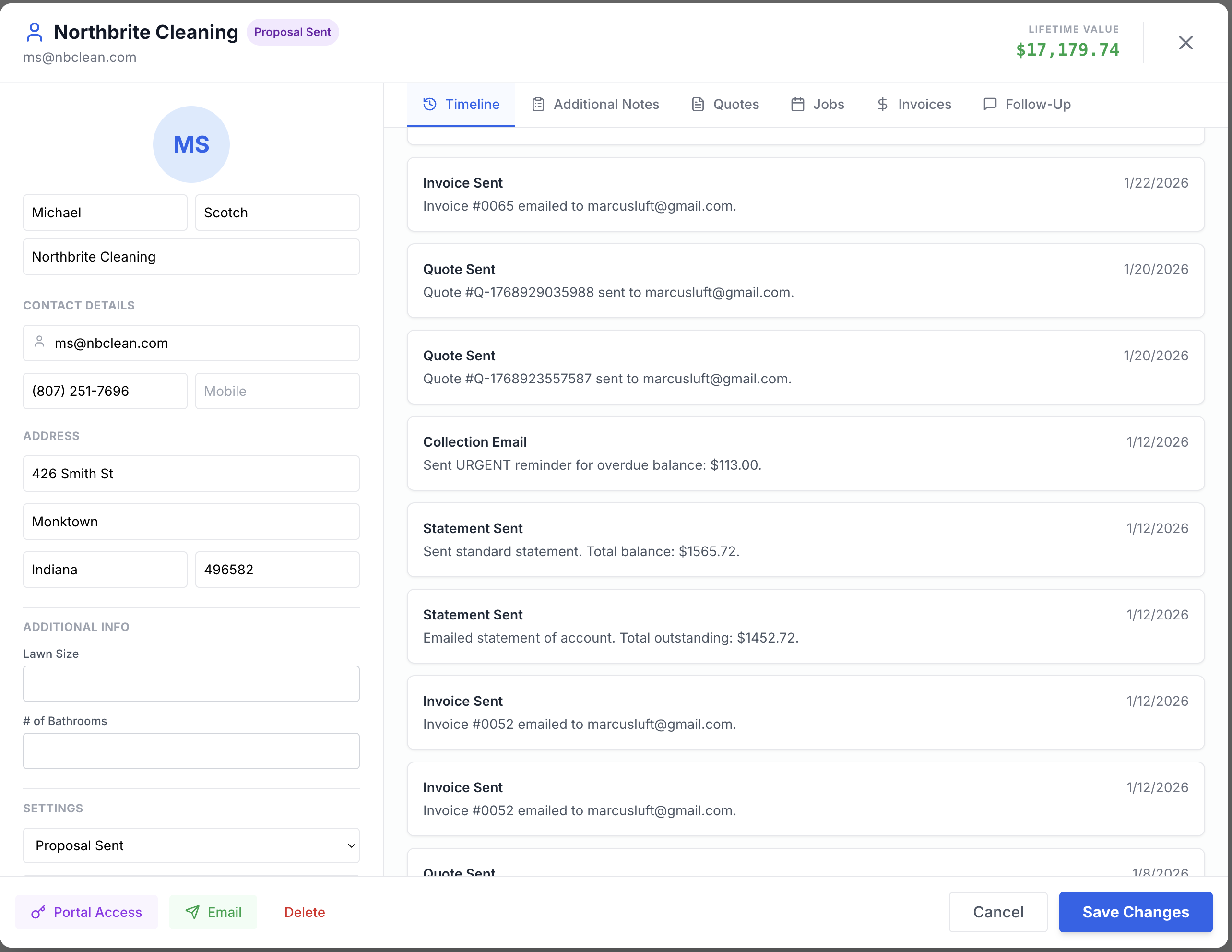Screen dimensions: 1232x952
Task: Click the Portal Access button
Action: [86, 912]
